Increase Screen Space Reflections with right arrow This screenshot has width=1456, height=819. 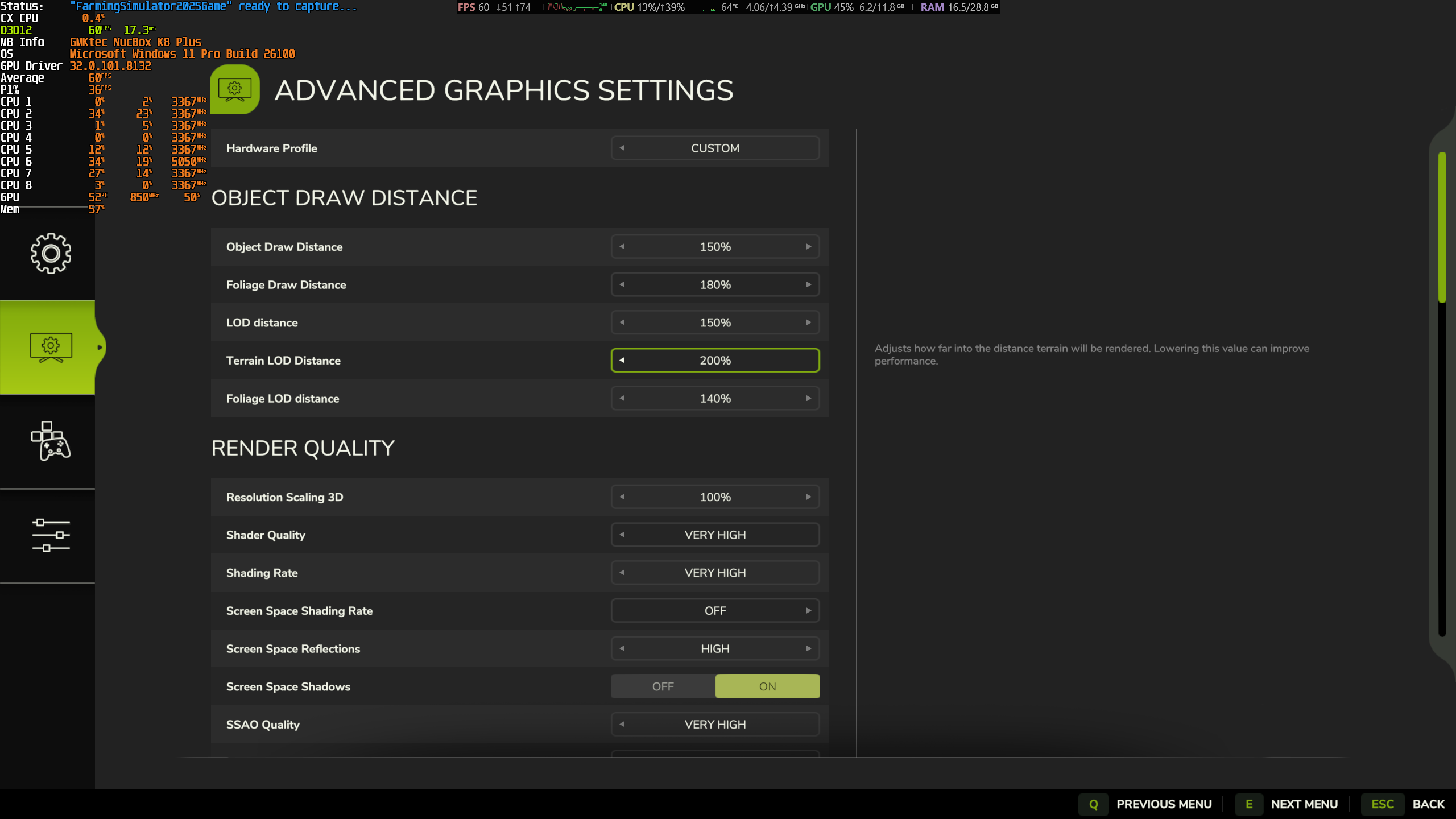[x=808, y=648]
